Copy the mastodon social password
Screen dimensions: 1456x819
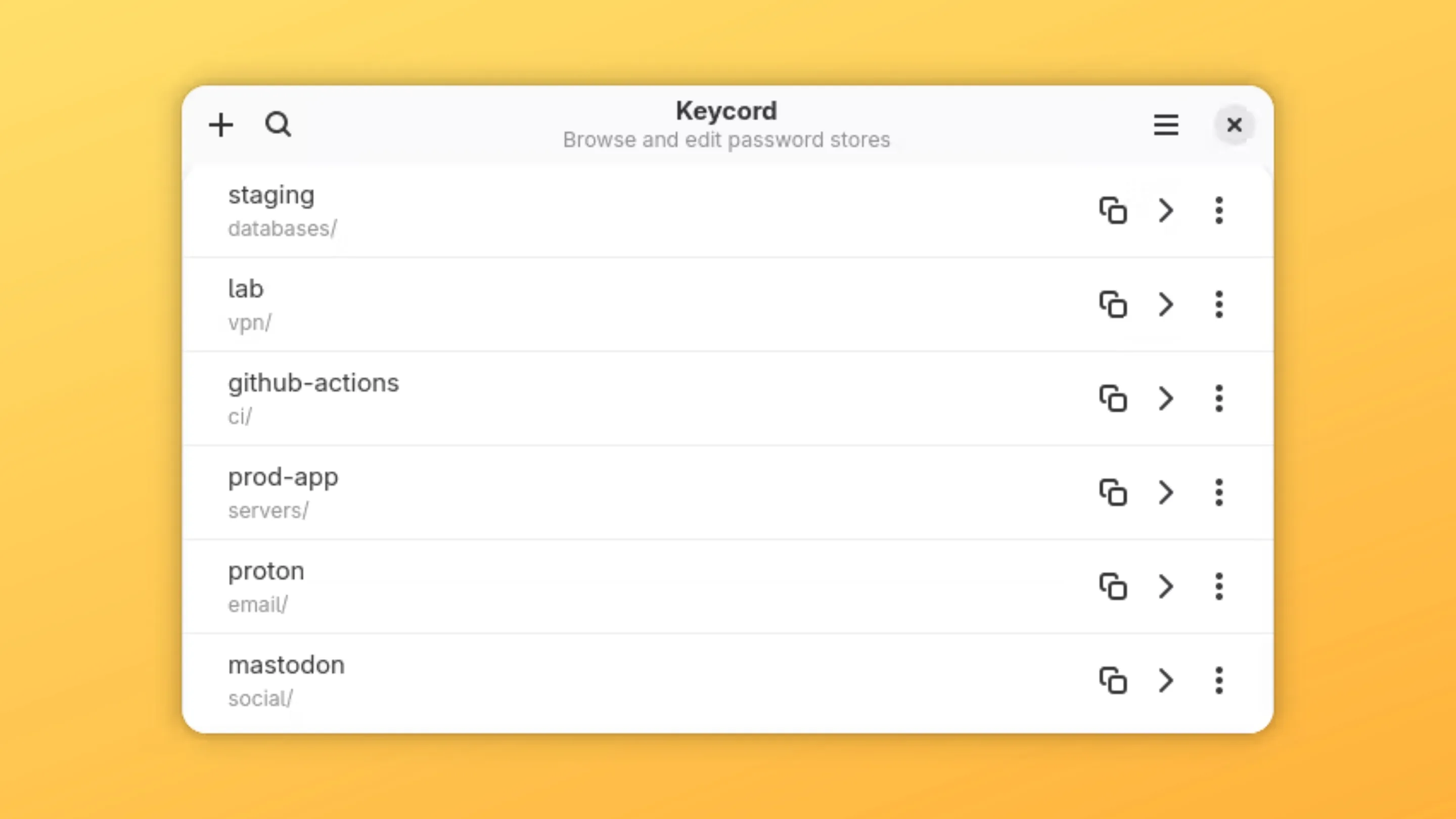[1113, 680]
